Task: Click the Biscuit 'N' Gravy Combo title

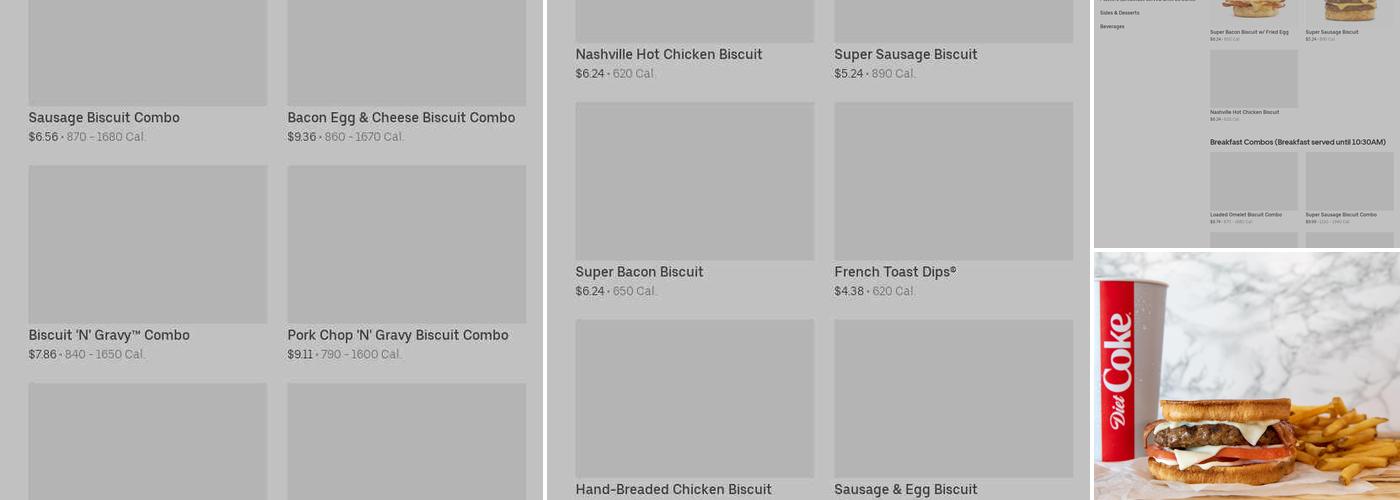Action: tap(109, 336)
